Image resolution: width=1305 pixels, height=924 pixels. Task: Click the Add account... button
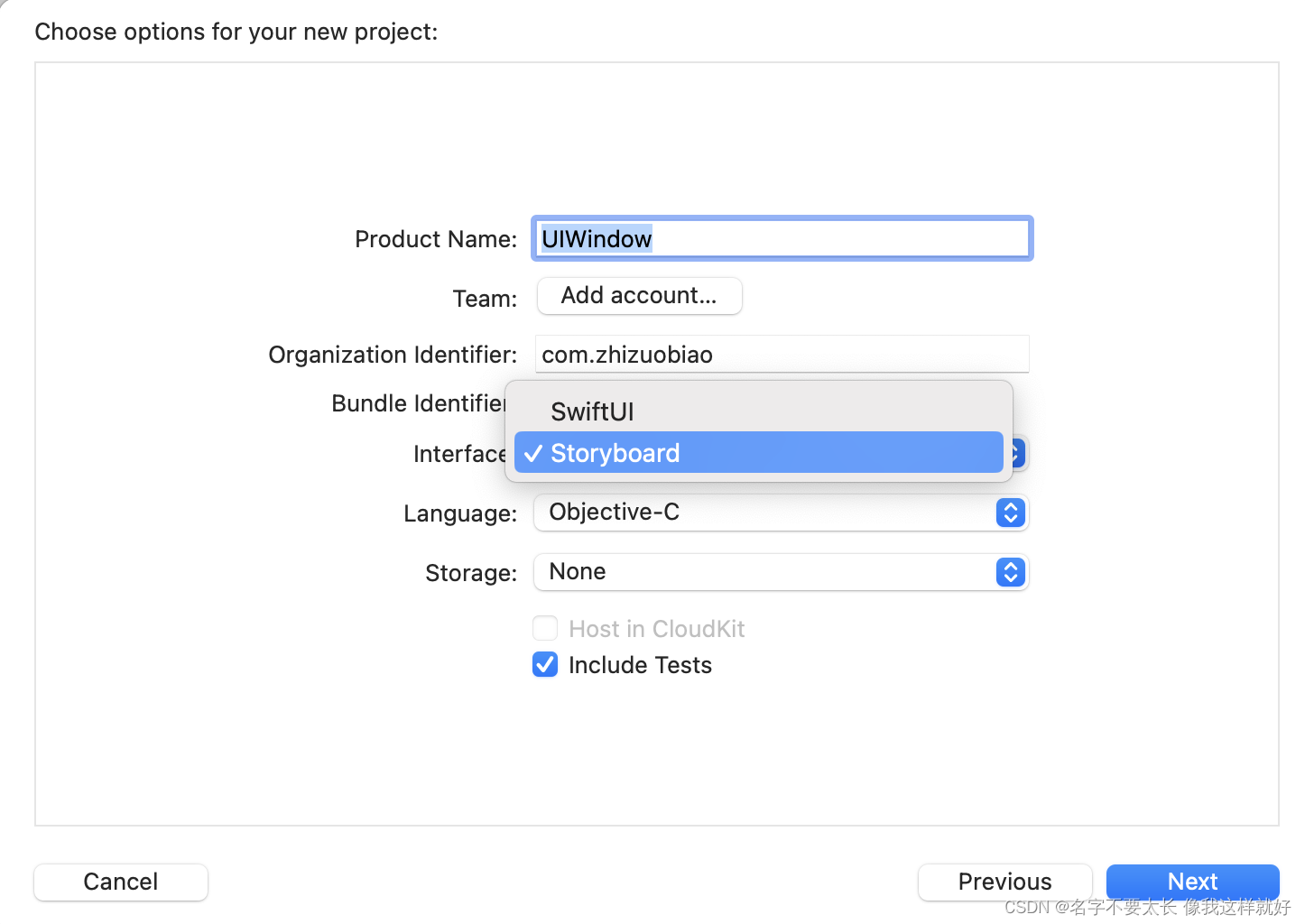point(639,296)
